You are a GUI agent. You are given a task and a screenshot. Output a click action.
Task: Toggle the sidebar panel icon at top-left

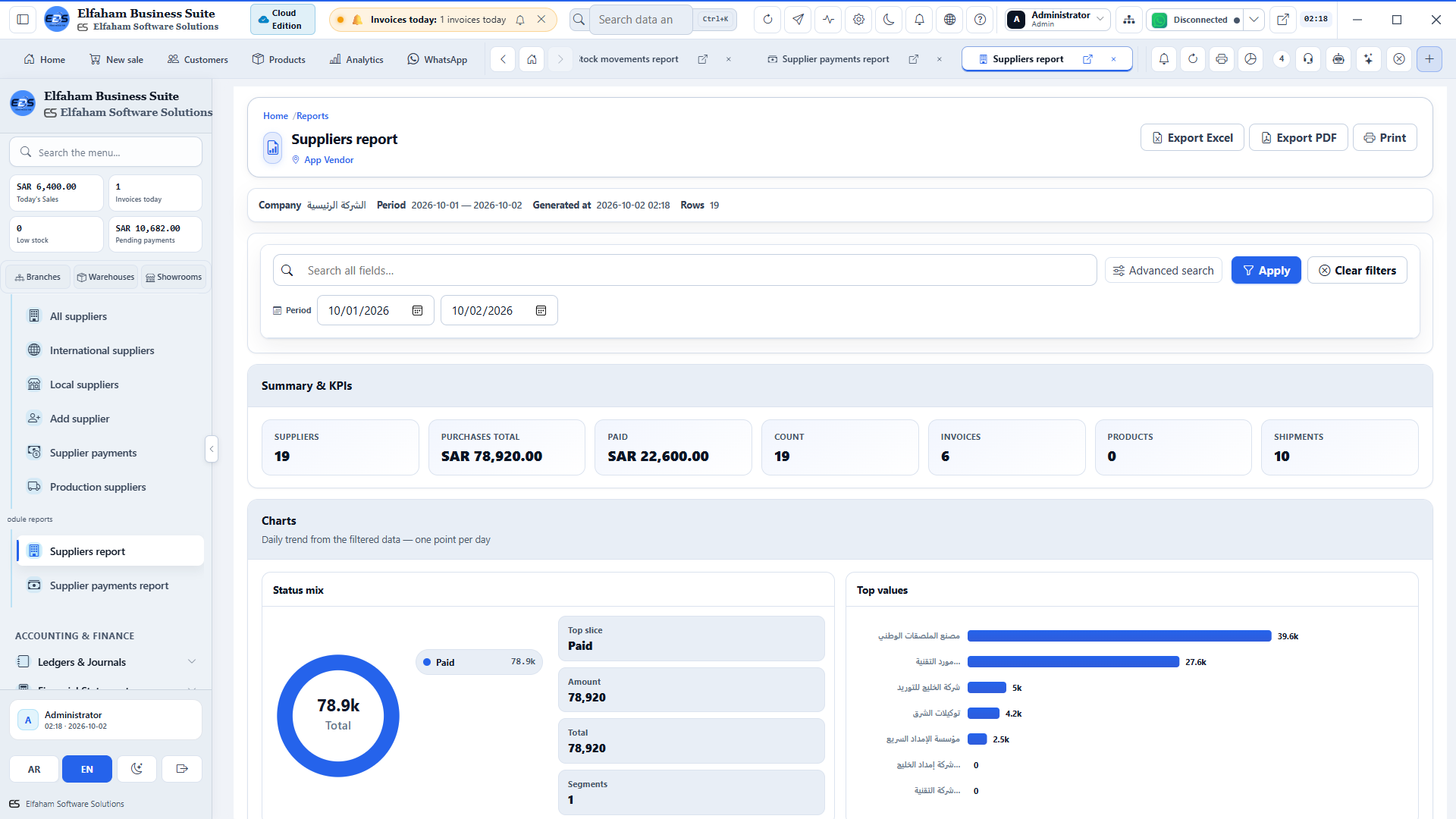23,20
